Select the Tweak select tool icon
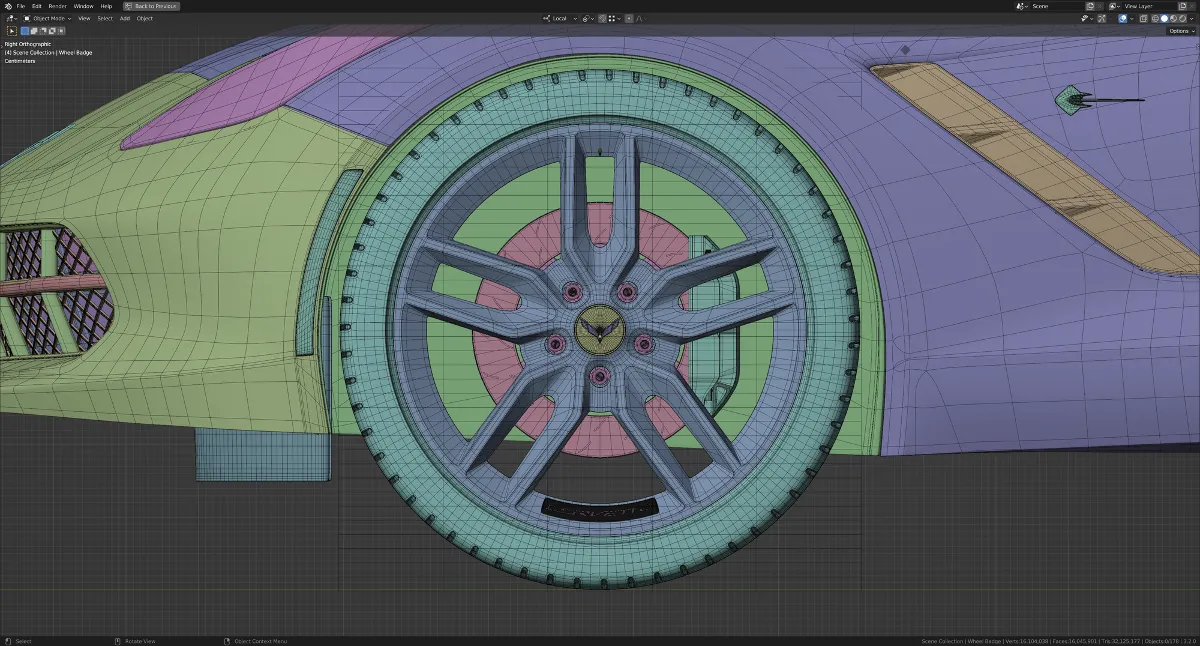Image resolution: width=1200 pixels, height=646 pixels. pos(12,31)
